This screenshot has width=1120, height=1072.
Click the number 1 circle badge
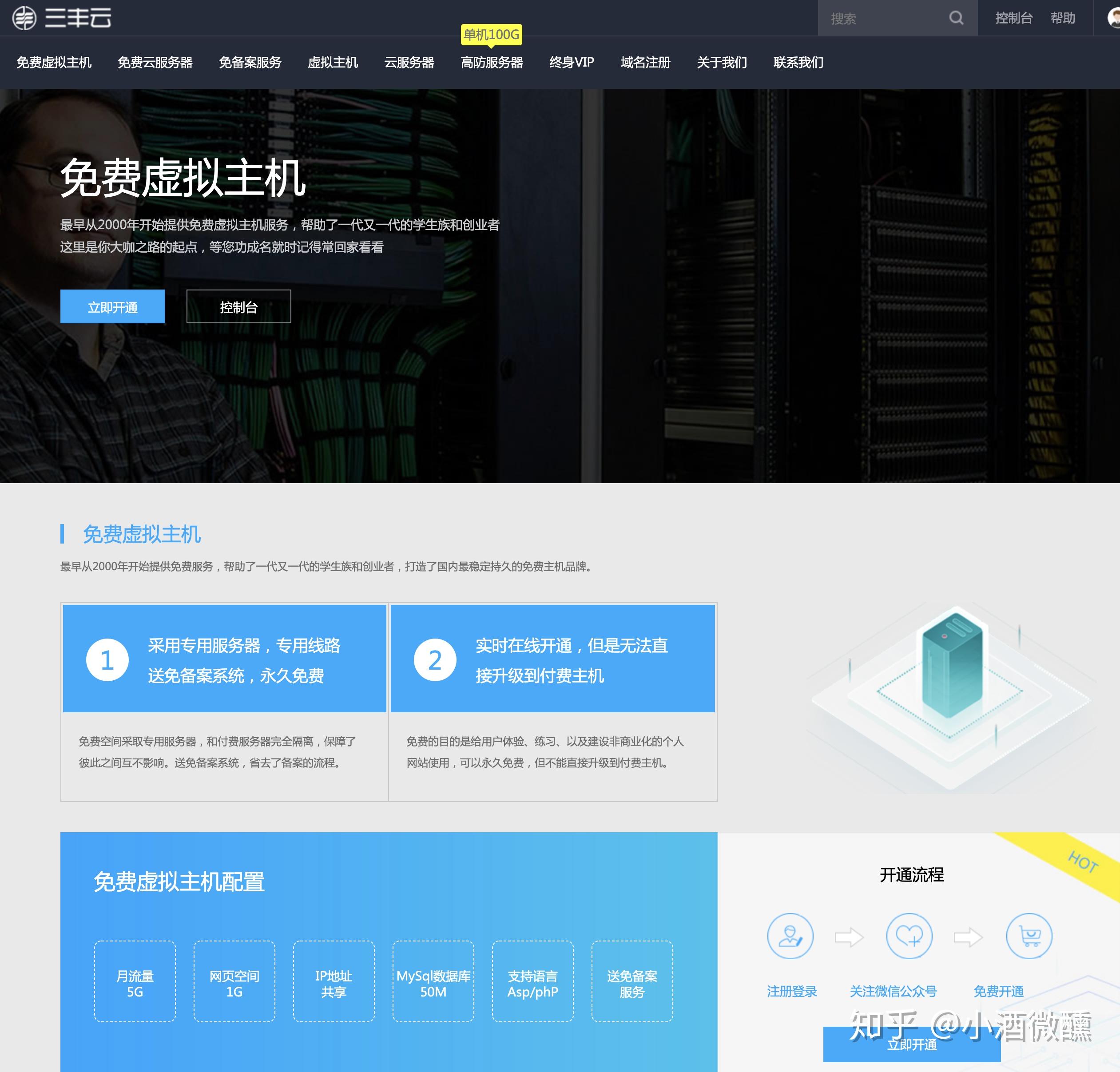pos(107,660)
